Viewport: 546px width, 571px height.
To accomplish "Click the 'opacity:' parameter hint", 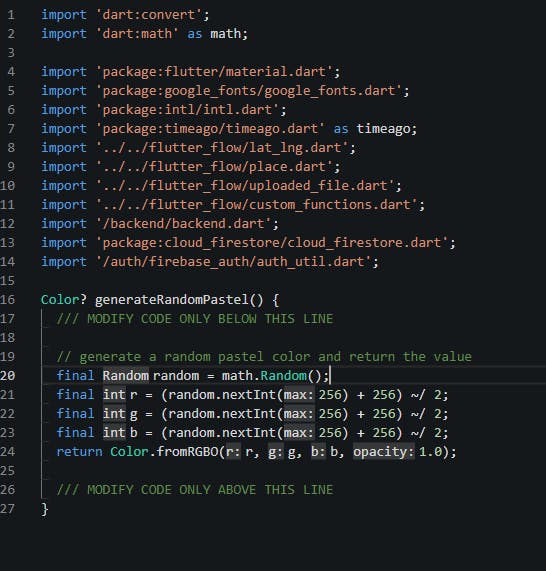I will (384, 452).
